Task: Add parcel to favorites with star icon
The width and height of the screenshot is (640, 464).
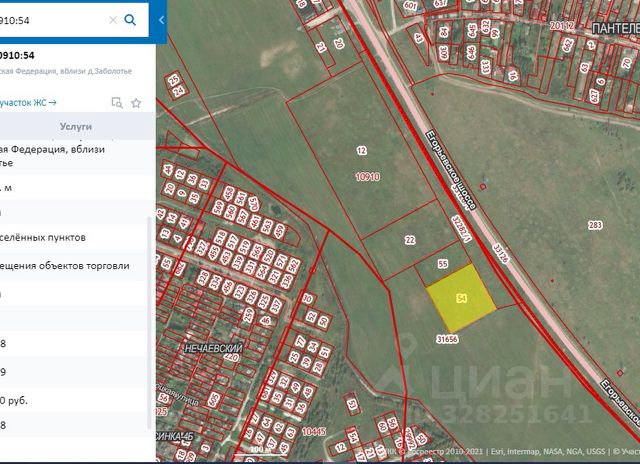Action: (x=136, y=103)
